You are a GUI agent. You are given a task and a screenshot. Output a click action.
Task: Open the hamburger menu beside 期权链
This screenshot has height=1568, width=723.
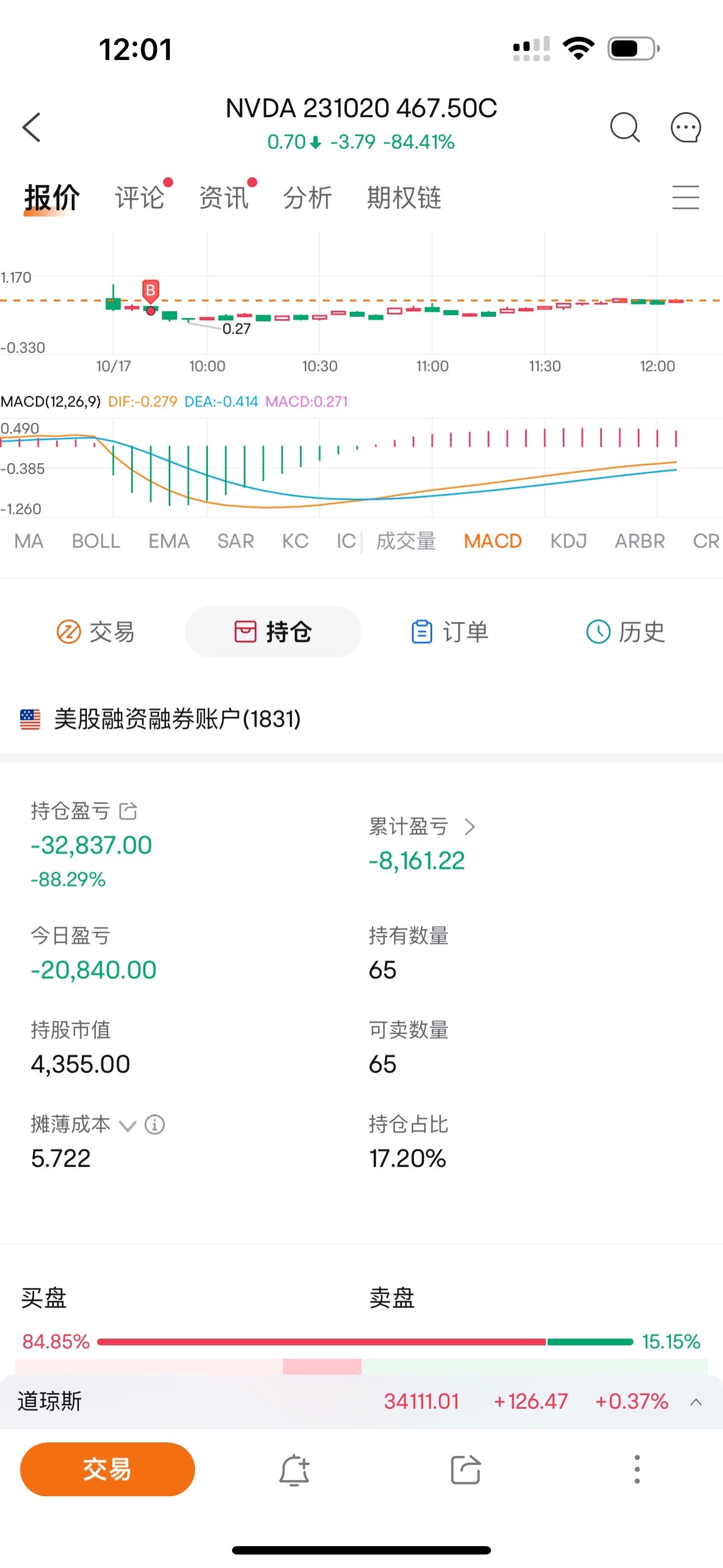[686, 197]
